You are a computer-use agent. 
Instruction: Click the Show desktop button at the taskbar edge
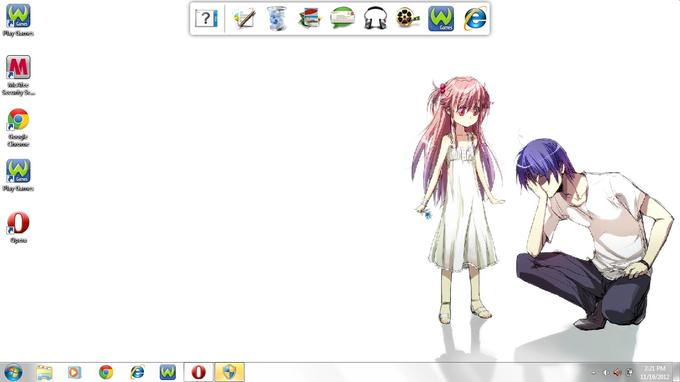click(676, 372)
